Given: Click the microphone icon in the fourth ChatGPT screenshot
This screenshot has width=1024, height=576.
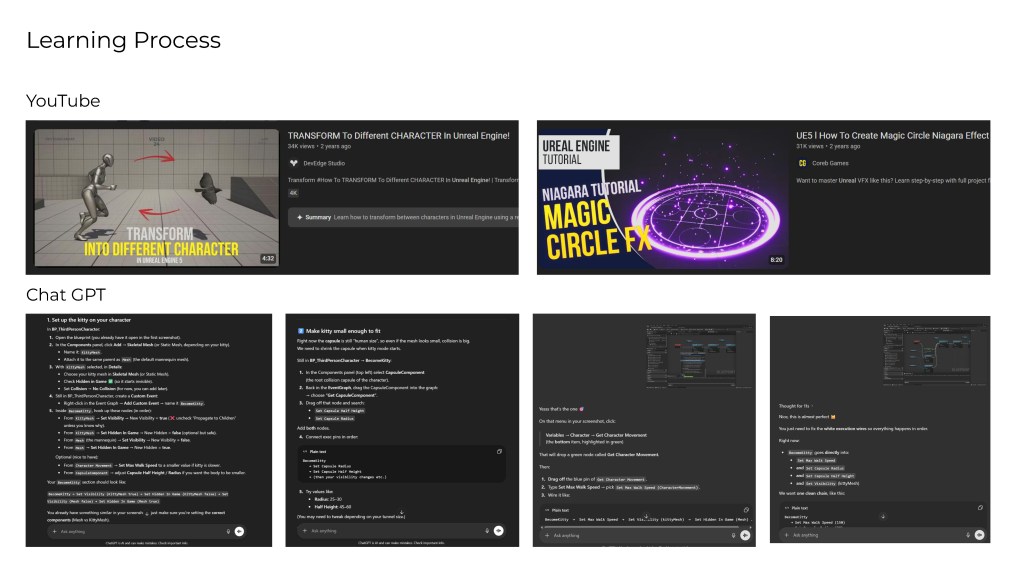Looking at the screenshot, I should (x=967, y=535).
